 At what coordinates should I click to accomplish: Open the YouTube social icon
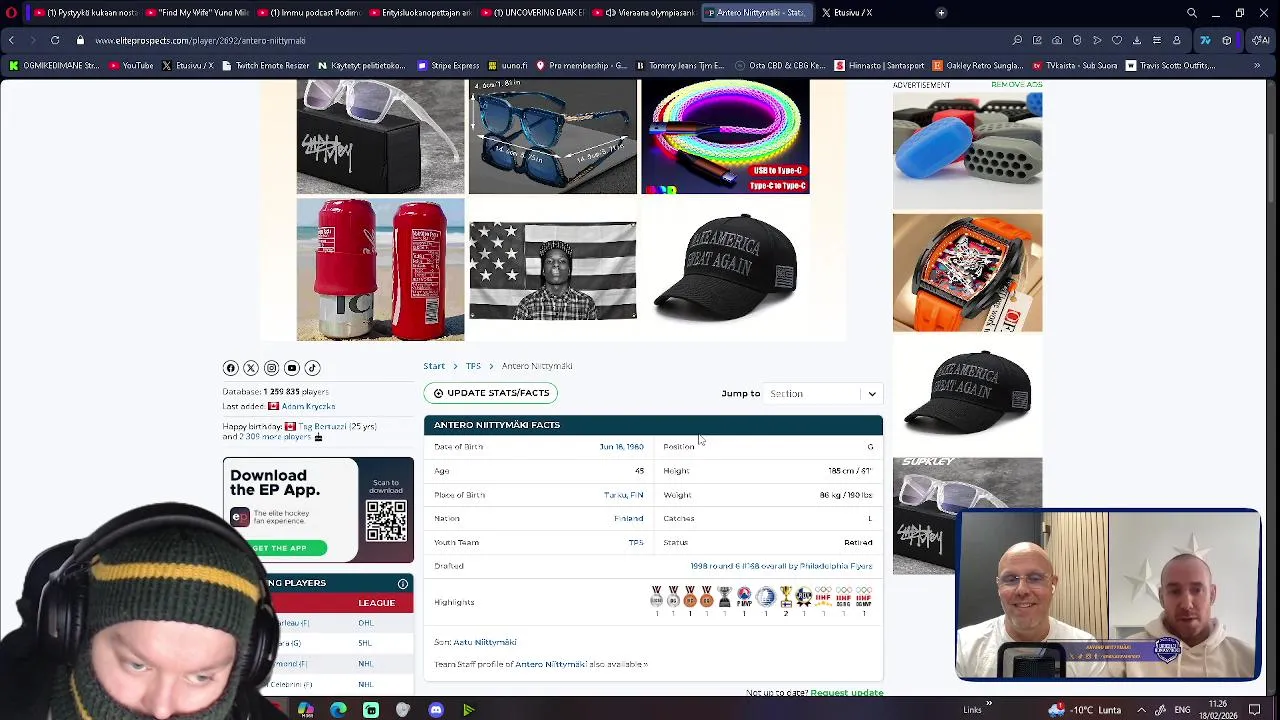pyautogui.click(x=292, y=368)
